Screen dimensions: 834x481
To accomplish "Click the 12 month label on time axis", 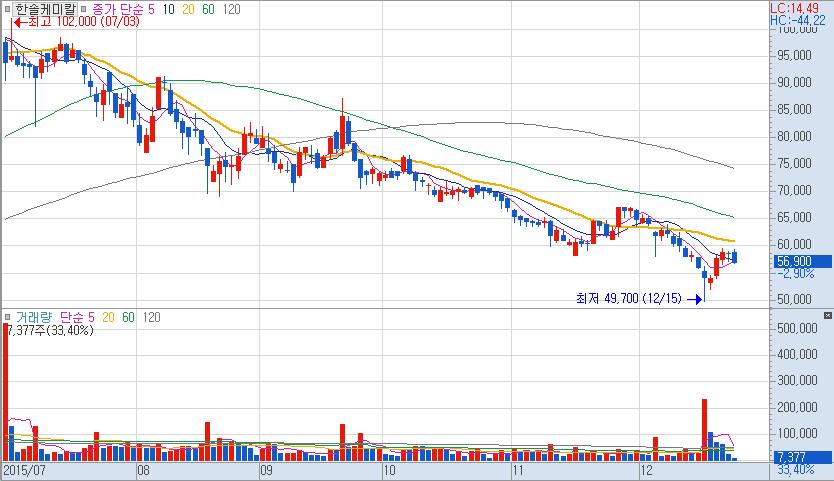I will 645,468.
